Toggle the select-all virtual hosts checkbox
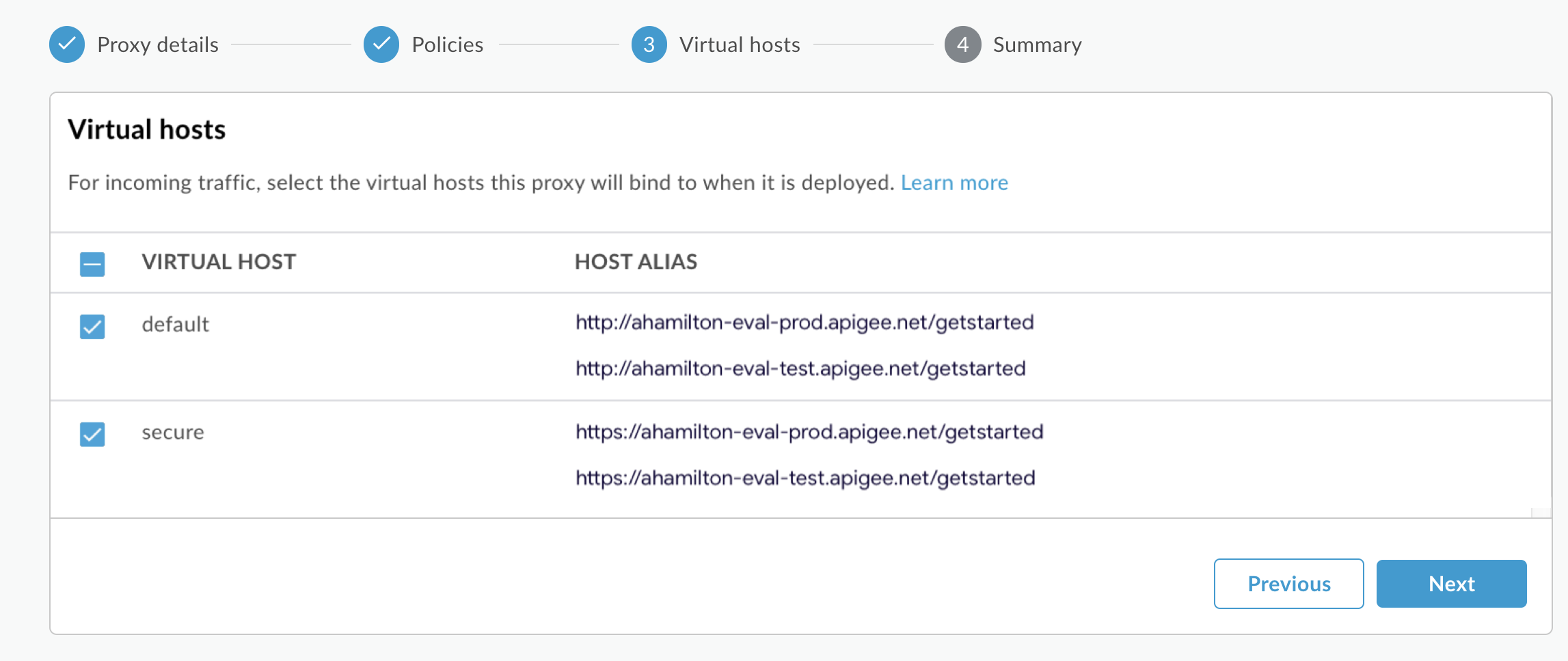The width and height of the screenshot is (1568, 661). point(92,264)
